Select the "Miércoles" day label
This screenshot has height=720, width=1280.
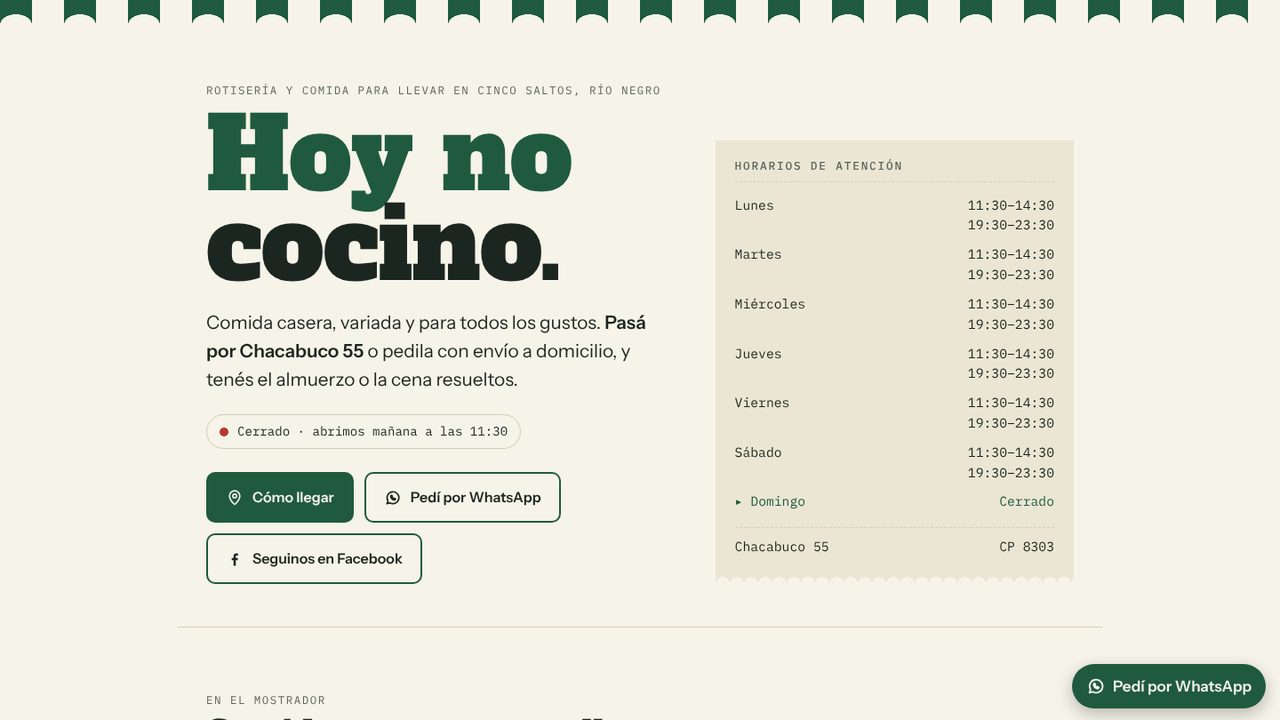[x=770, y=304]
